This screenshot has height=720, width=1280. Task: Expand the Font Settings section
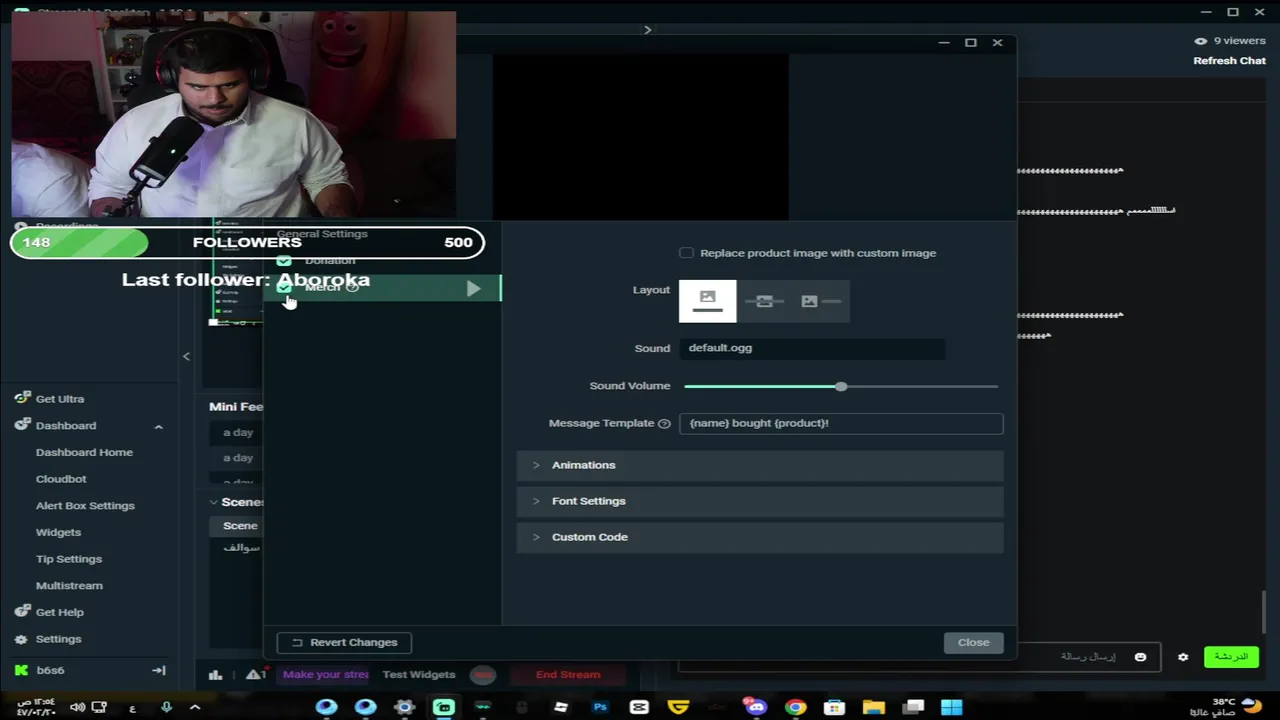pos(760,501)
